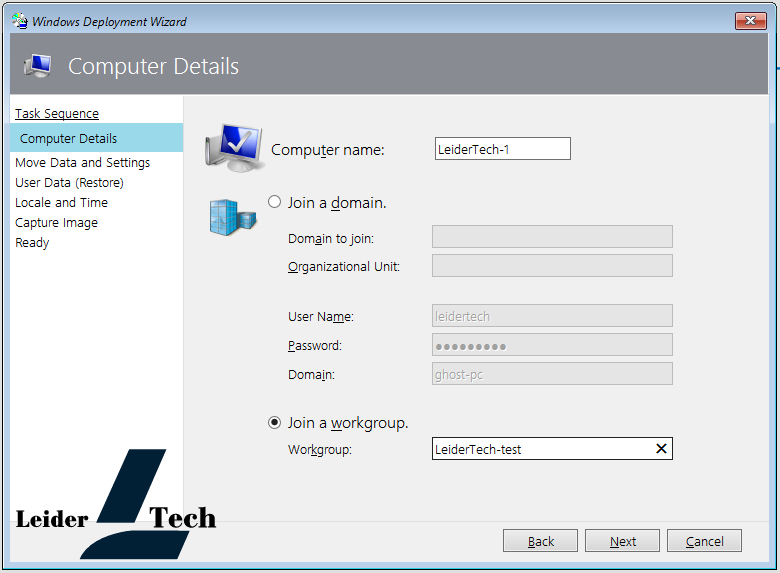780x573 pixels.
Task: Click the Organizational Unit label
Action: coord(344,267)
